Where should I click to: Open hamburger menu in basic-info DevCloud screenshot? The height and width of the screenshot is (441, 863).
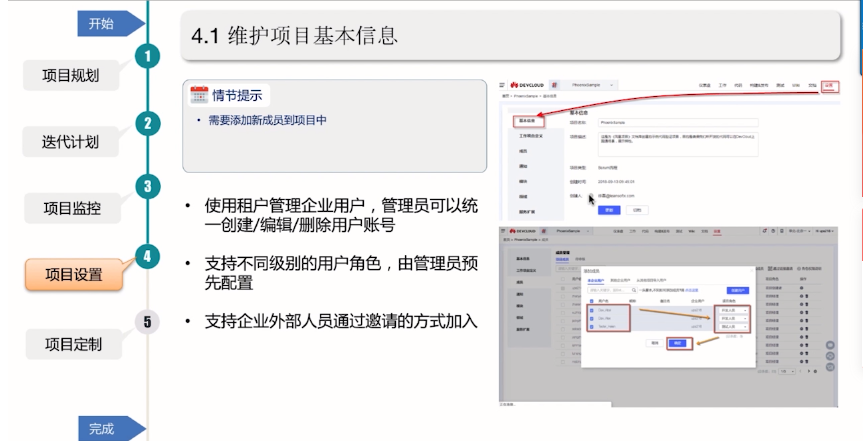(x=502, y=85)
